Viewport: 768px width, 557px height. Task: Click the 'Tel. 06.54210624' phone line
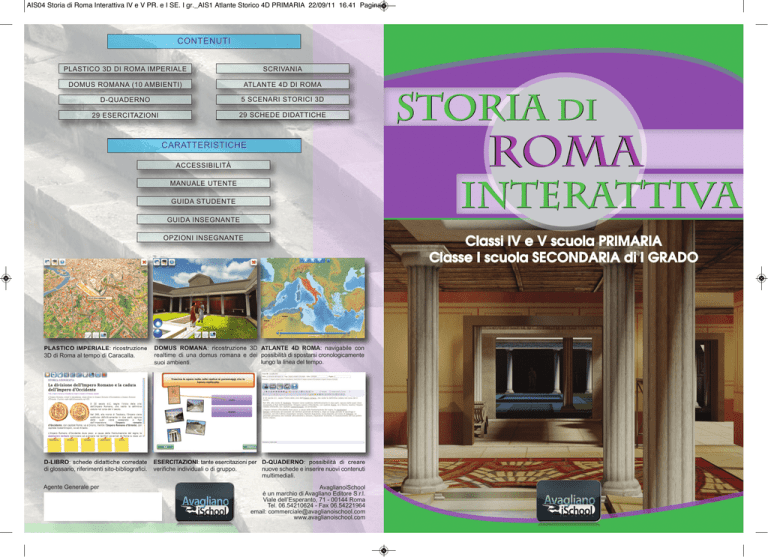[316, 506]
